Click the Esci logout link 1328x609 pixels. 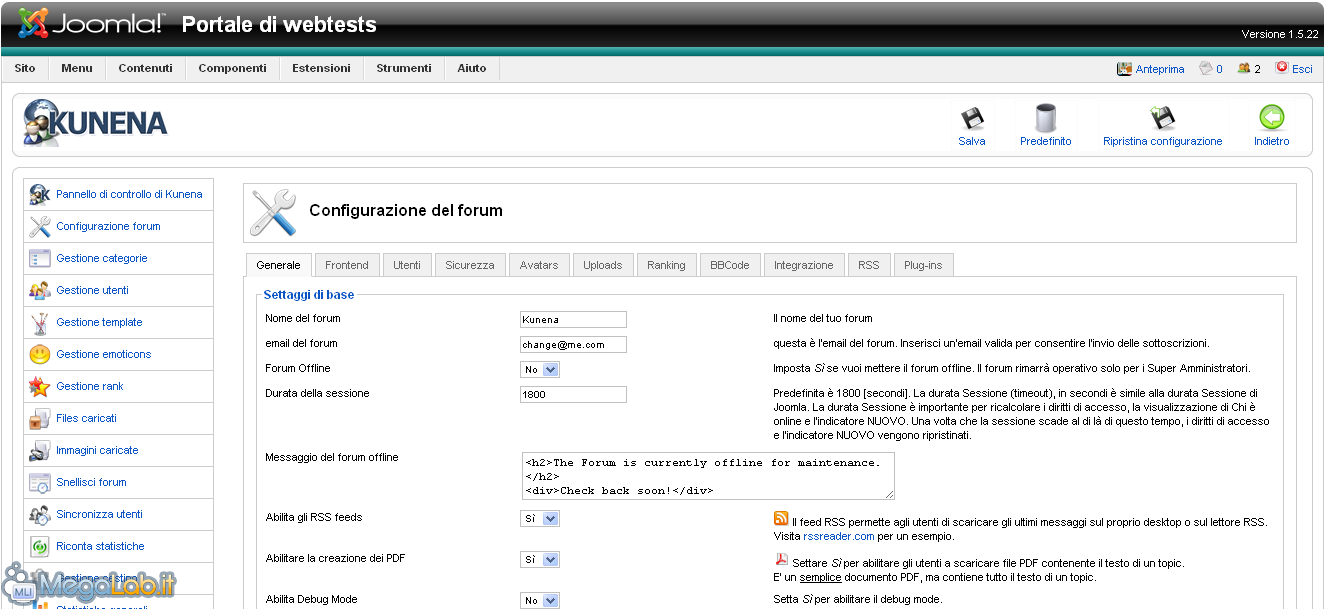pos(1301,69)
